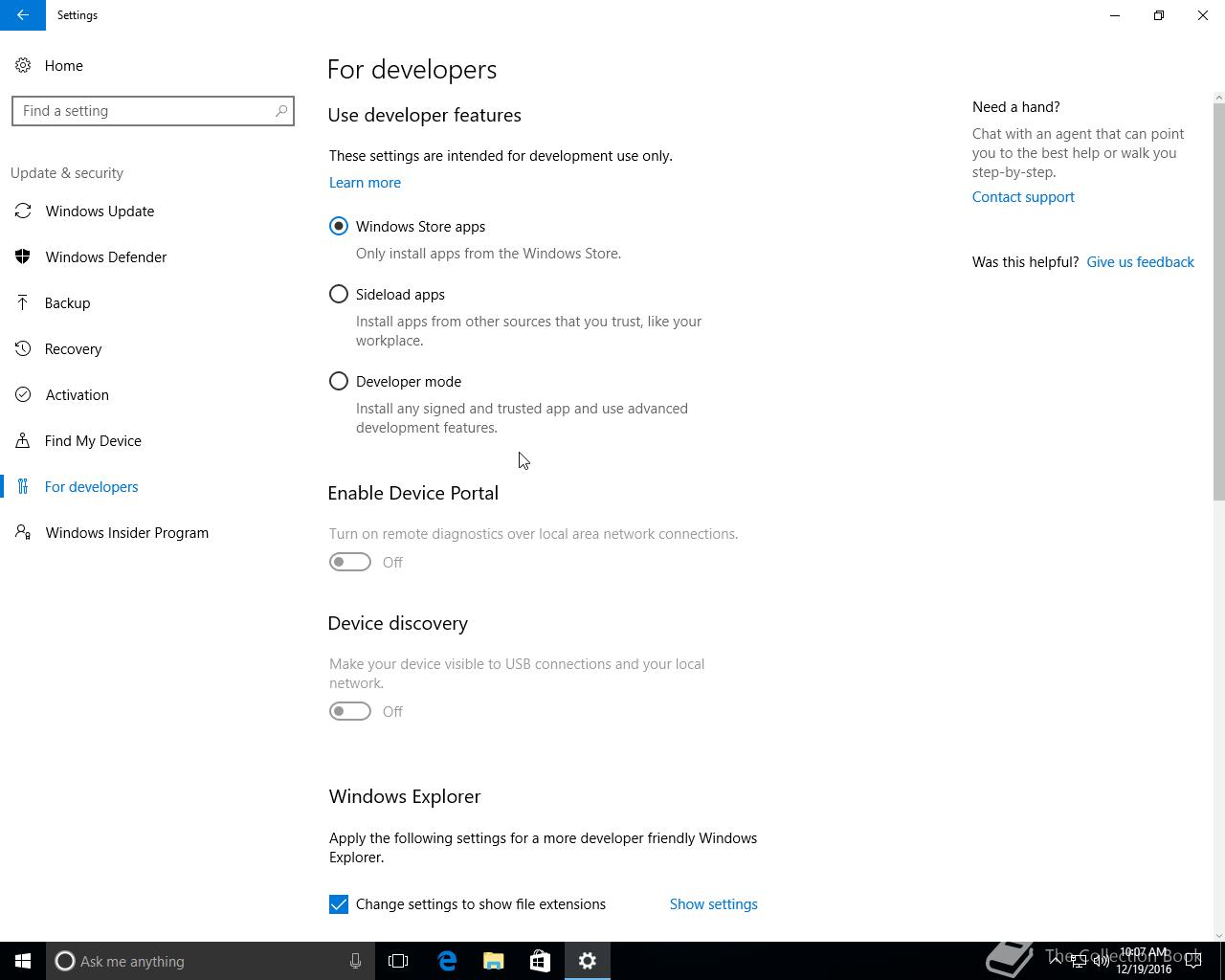Viewport: 1225px width, 980px height.
Task: Click the Recovery clock icon
Action: click(23, 349)
